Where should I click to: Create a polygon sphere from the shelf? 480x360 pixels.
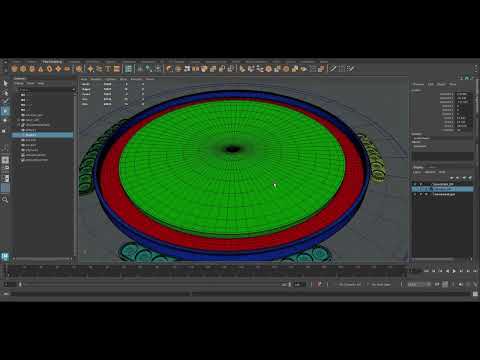coord(14,69)
